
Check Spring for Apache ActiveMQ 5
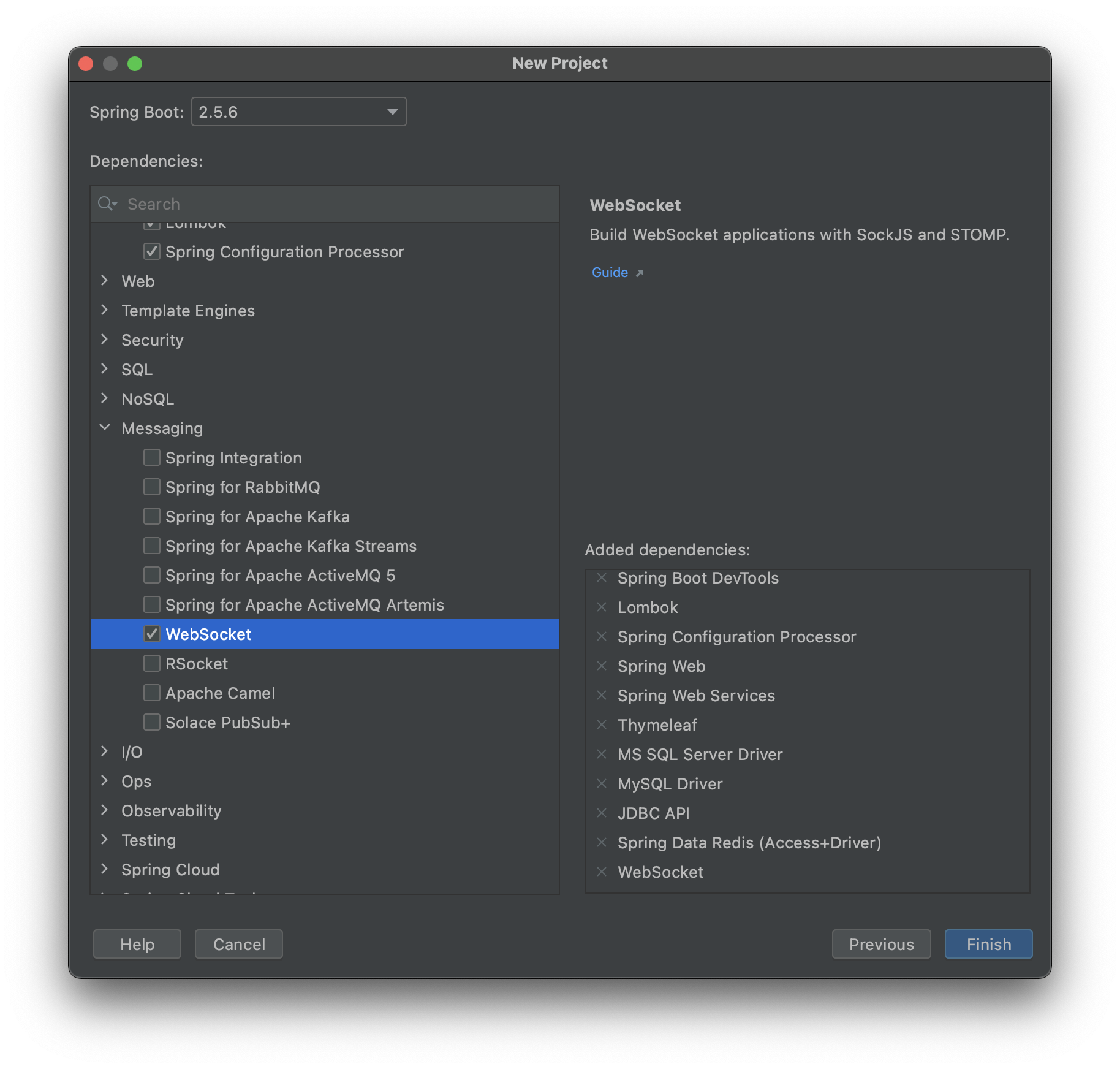click(x=151, y=575)
